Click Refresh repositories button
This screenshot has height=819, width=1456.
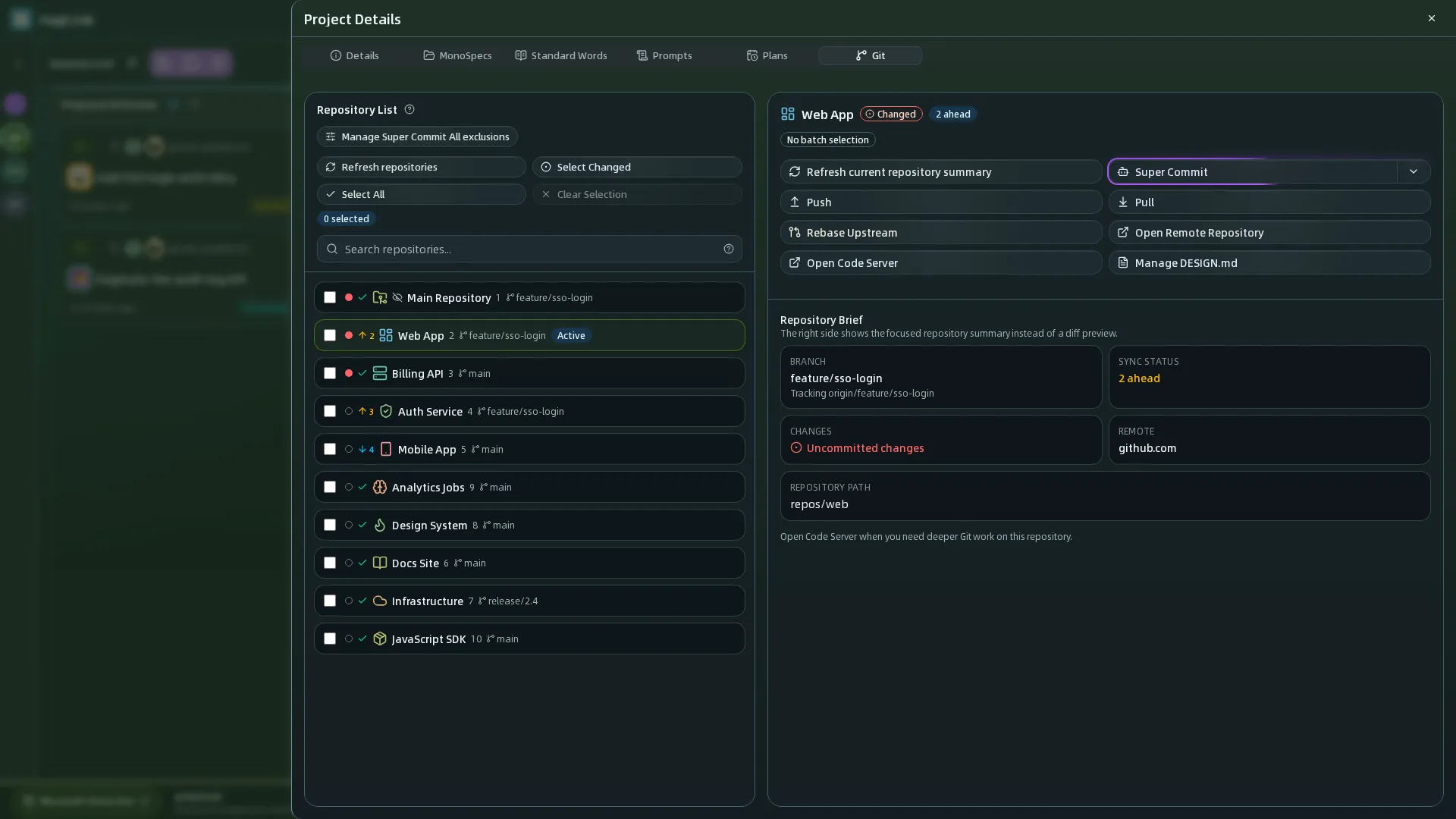[422, 168]
